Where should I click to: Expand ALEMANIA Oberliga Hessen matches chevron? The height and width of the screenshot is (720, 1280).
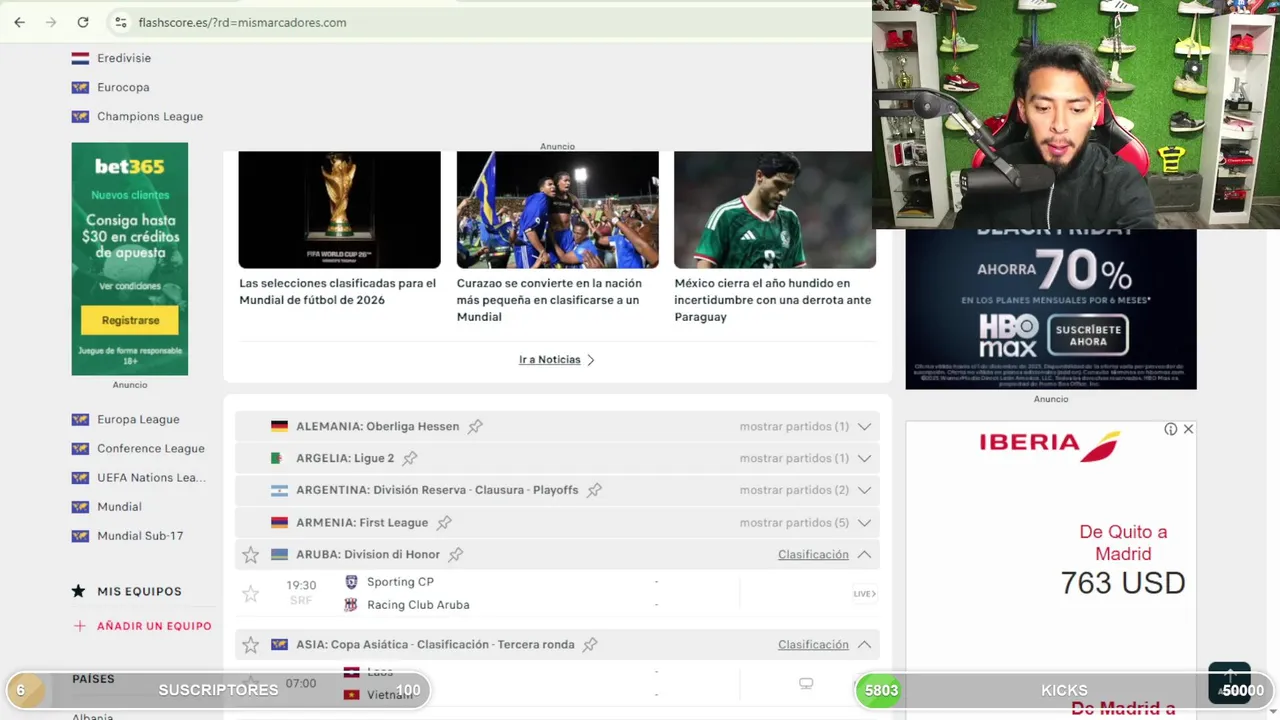tap(864, 426)
